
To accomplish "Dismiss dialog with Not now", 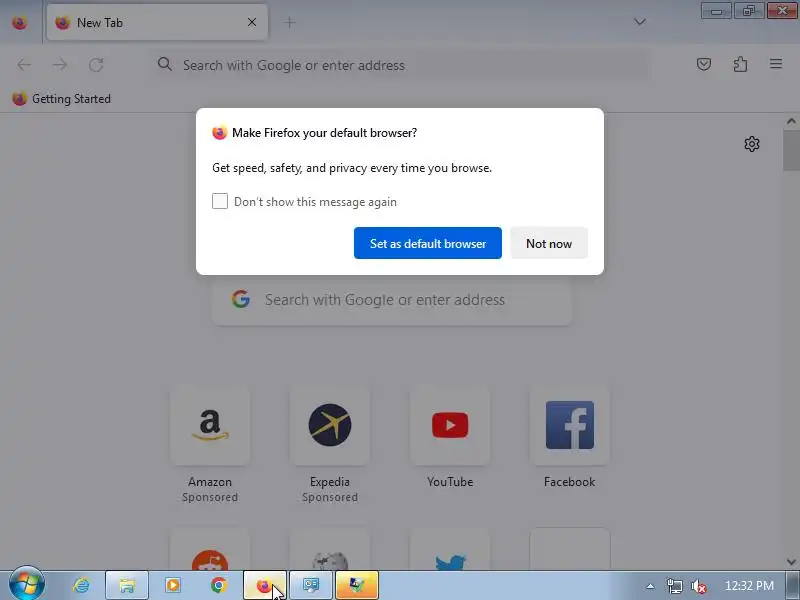I will [x=549, y=243].
